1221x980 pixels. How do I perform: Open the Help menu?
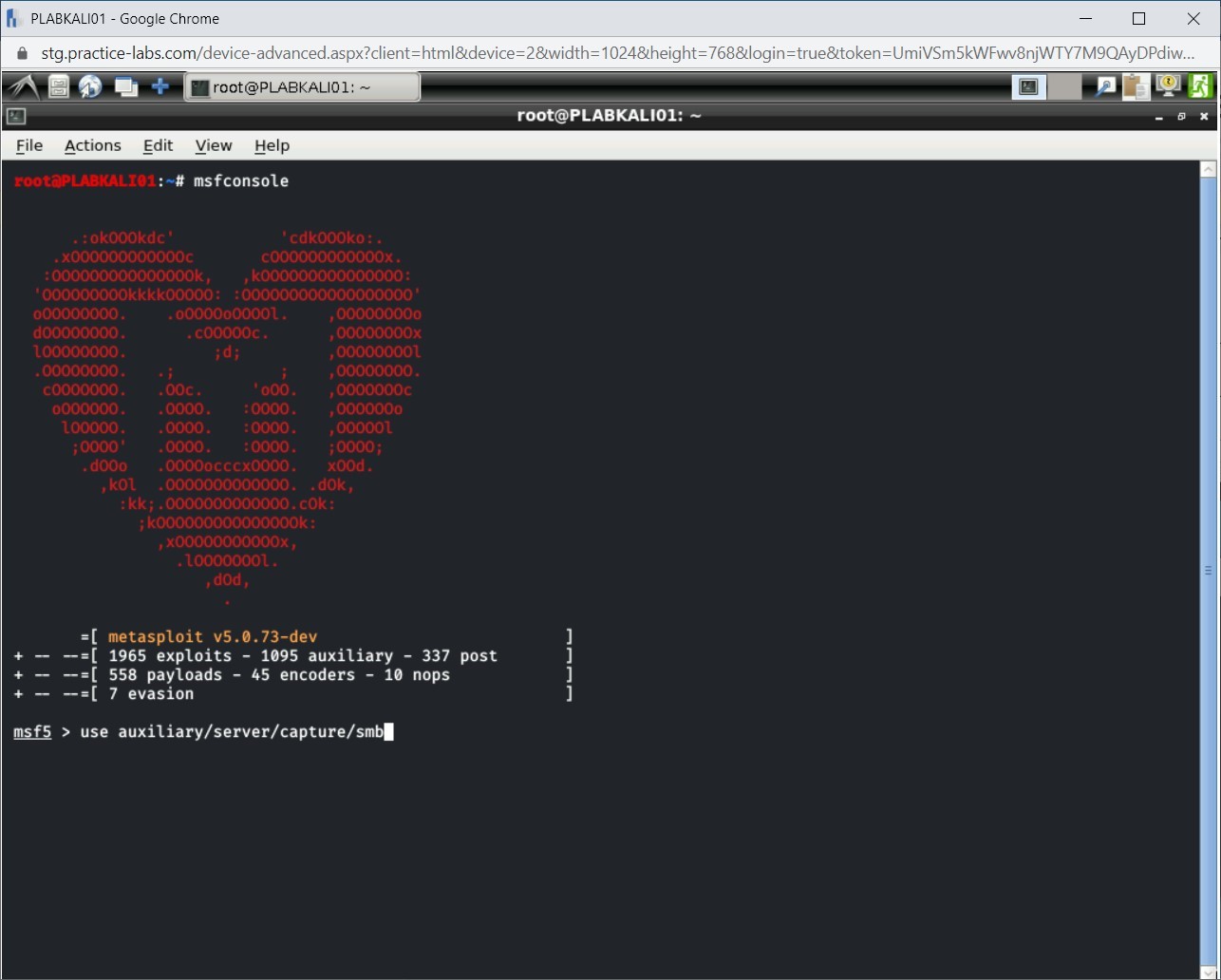click(272, 145)
